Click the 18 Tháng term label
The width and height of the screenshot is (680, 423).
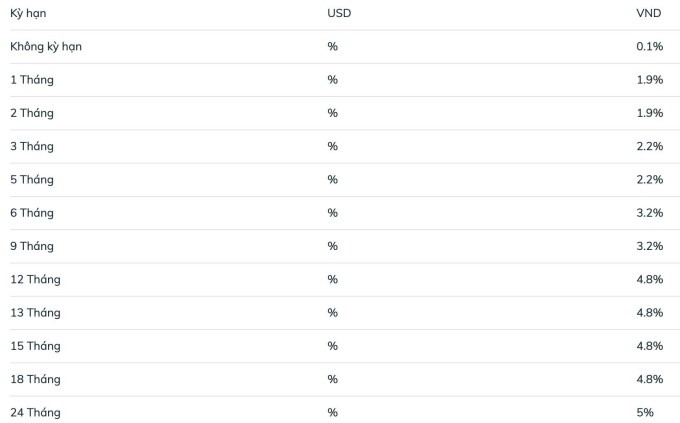(36, 379)
